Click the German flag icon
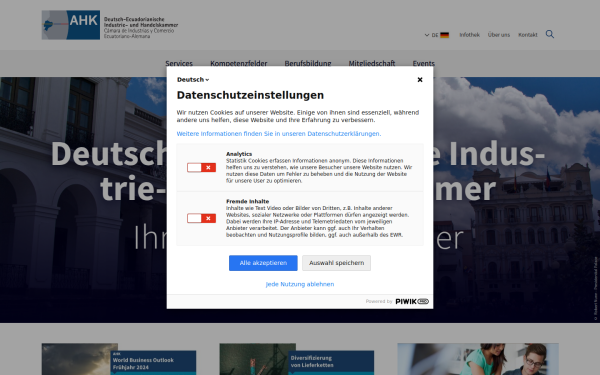 (444, 35)
